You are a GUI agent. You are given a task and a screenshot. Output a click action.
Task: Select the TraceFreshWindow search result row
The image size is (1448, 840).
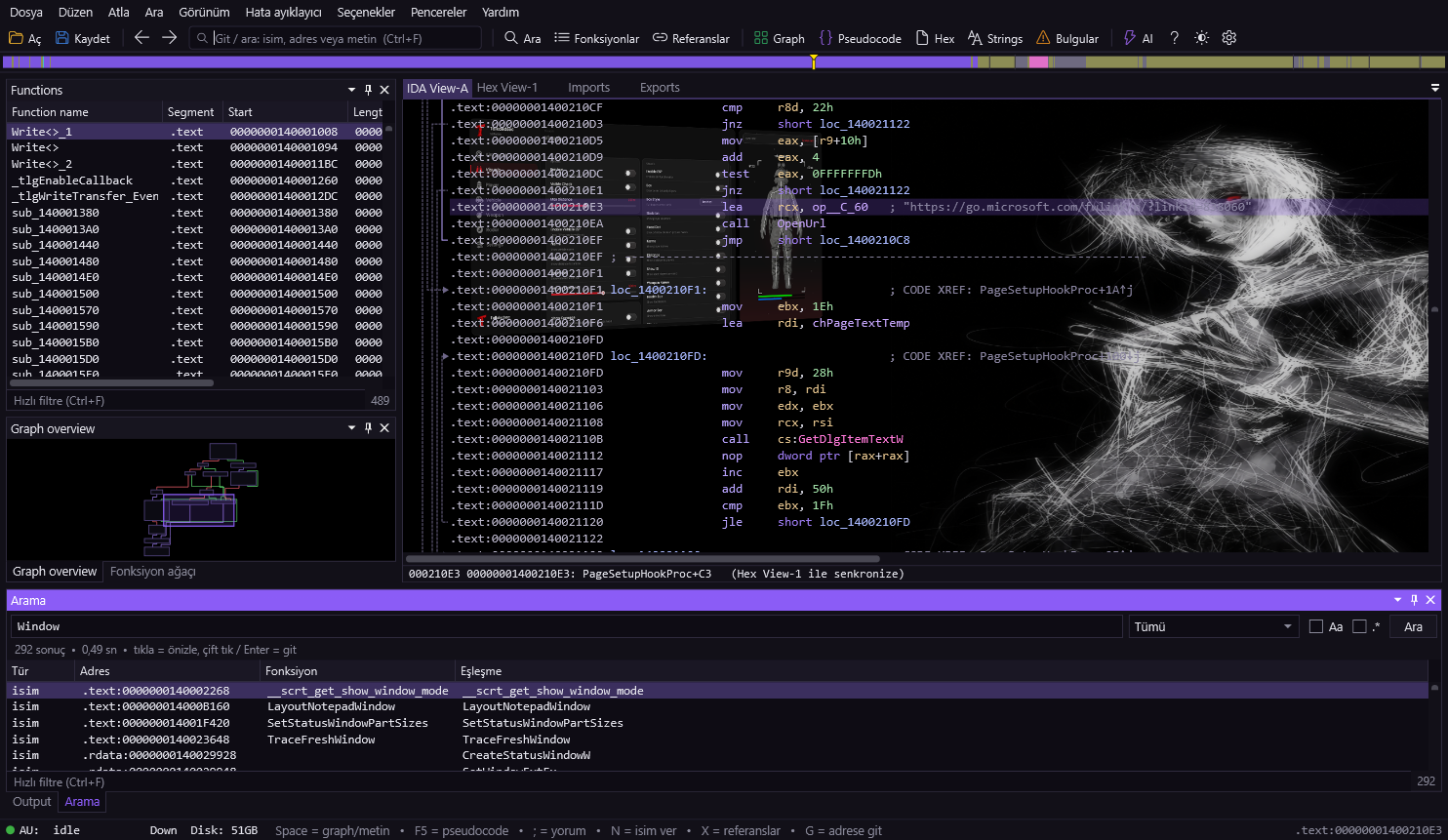[x=717, y=740]
